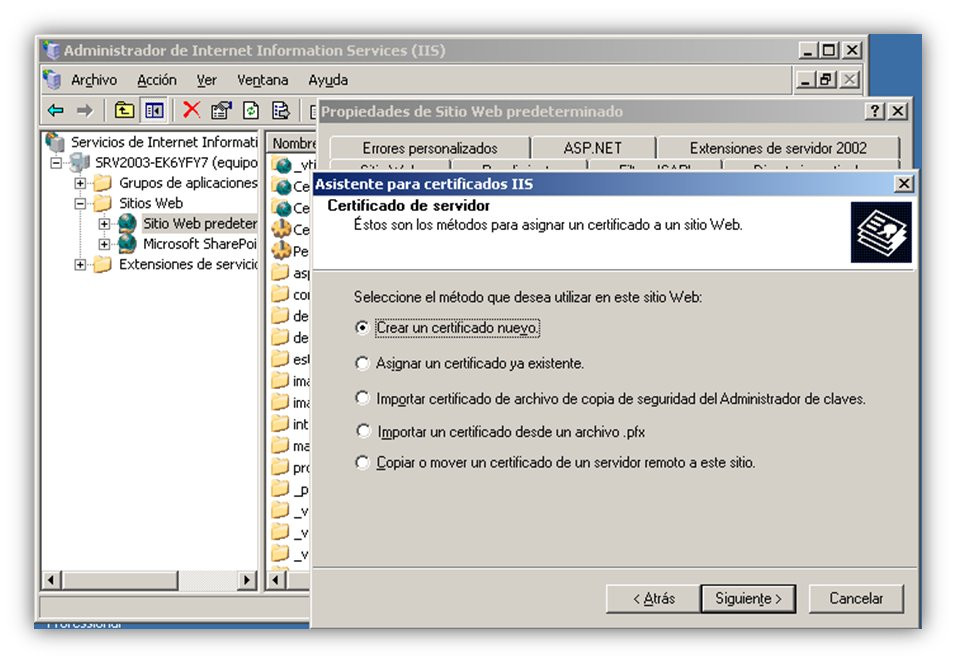Select the pro folder icon in the list
This screenshot has width=956, height=663.
[280, 467]
